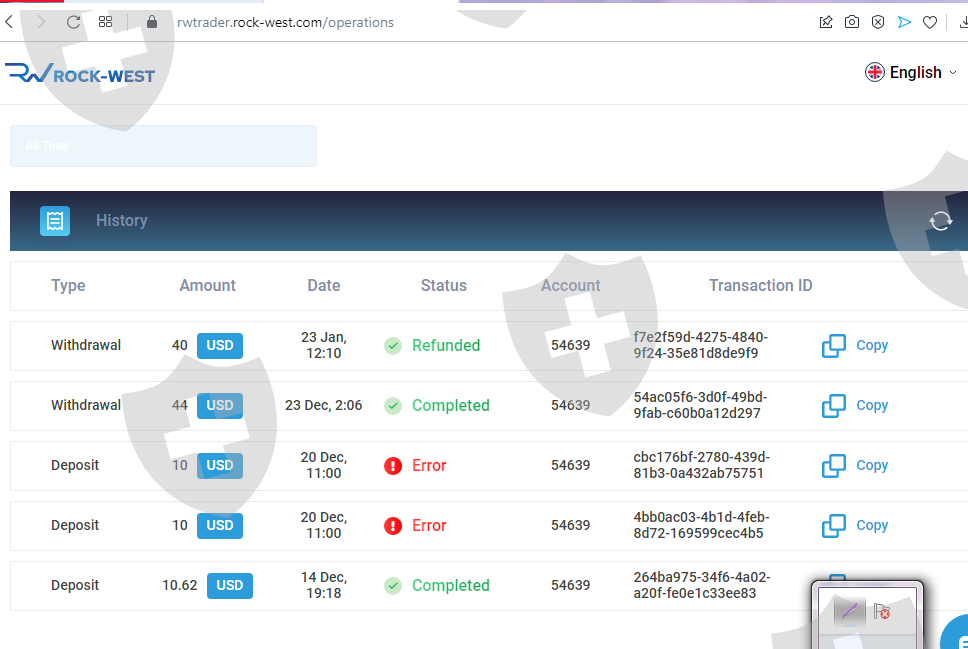Click the browser address bar URL
This screenshot has width=968, height=649.
click(285, 22)
